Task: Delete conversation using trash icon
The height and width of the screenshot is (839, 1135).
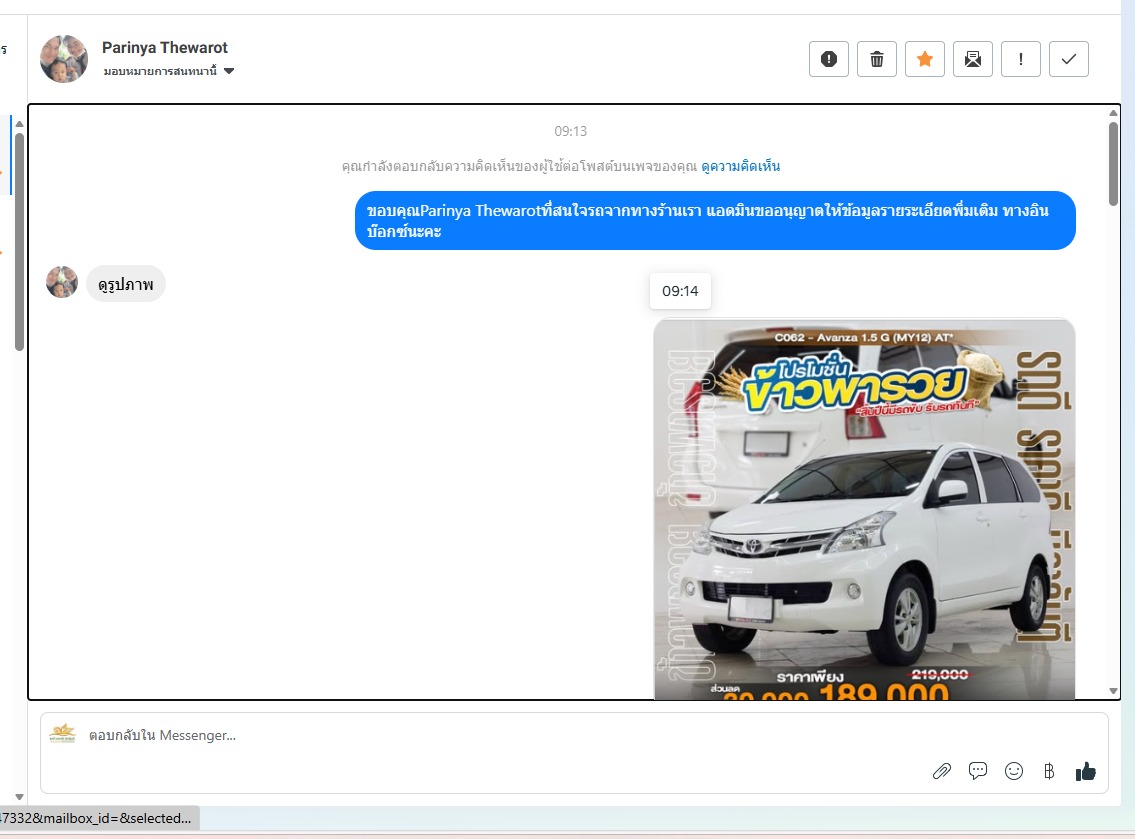Action: click(x=877, y=59)
